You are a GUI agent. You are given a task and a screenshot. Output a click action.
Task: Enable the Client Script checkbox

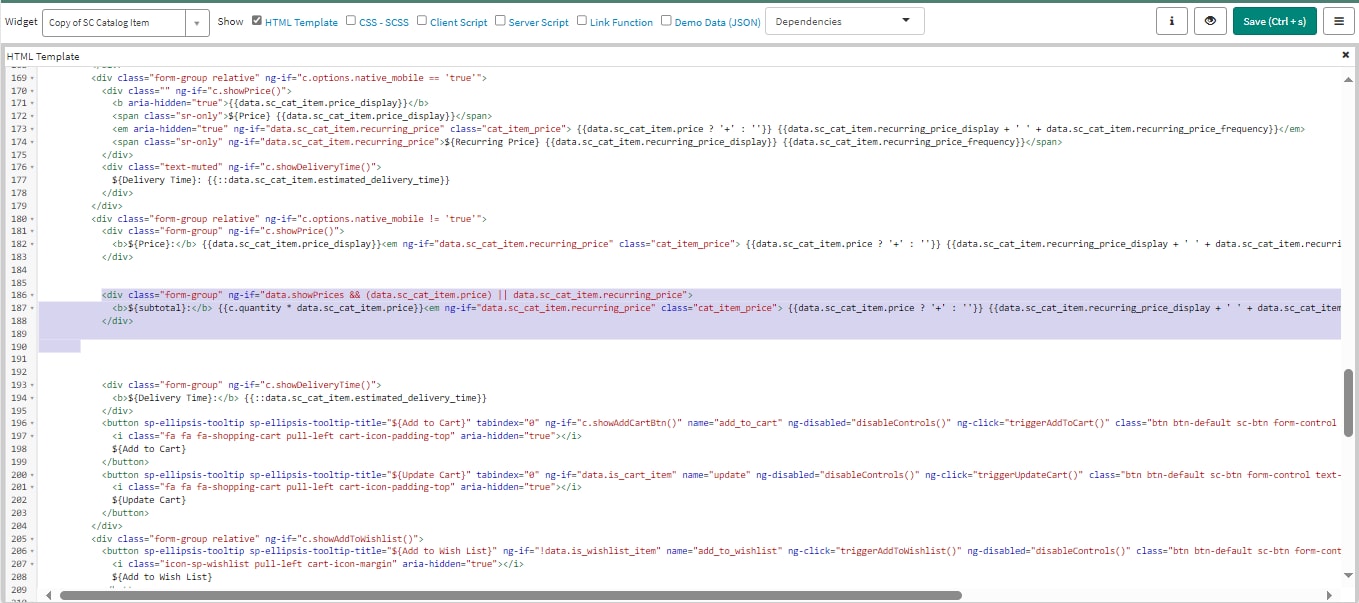click(x=422, y=20)
